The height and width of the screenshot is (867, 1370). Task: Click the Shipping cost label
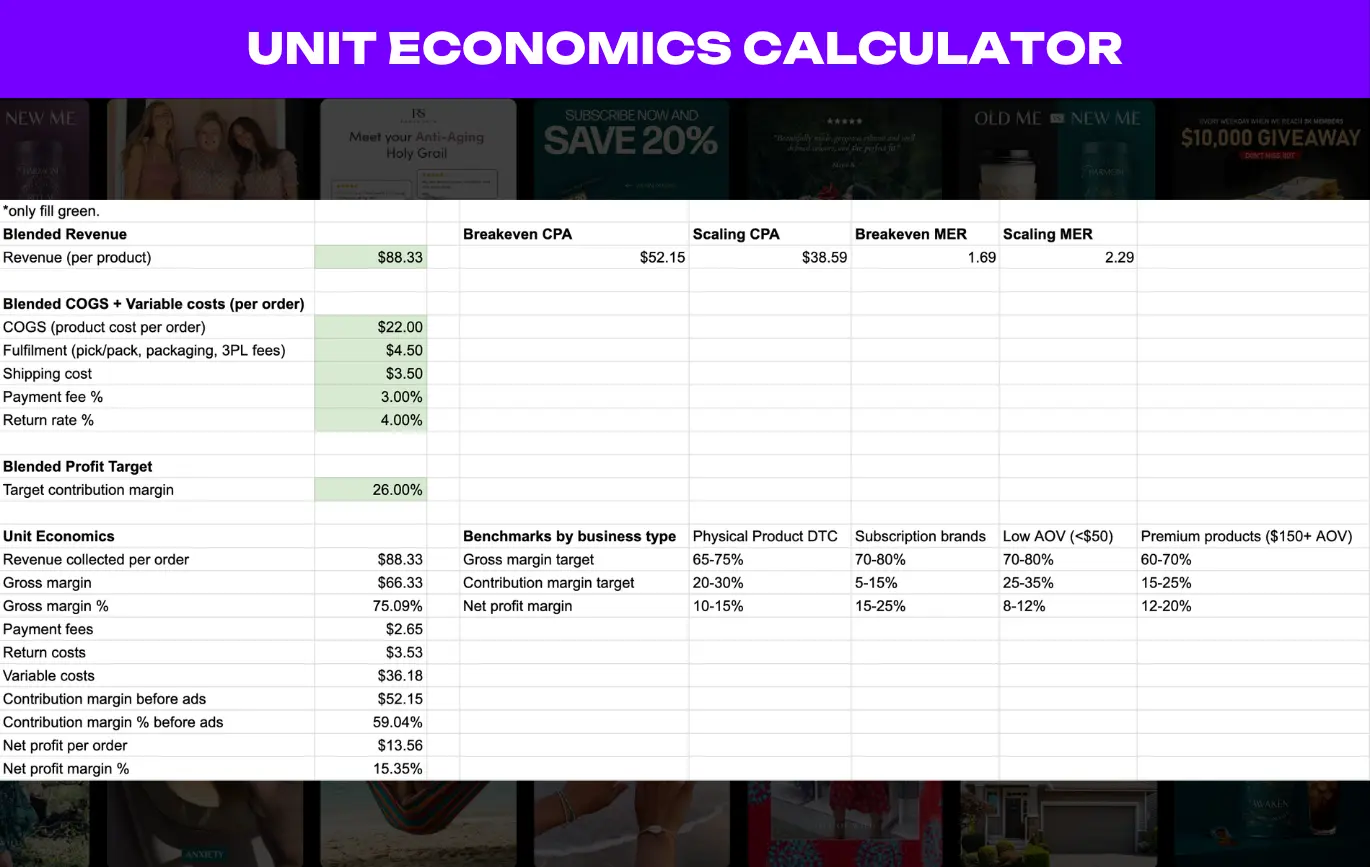click(47, 373)
